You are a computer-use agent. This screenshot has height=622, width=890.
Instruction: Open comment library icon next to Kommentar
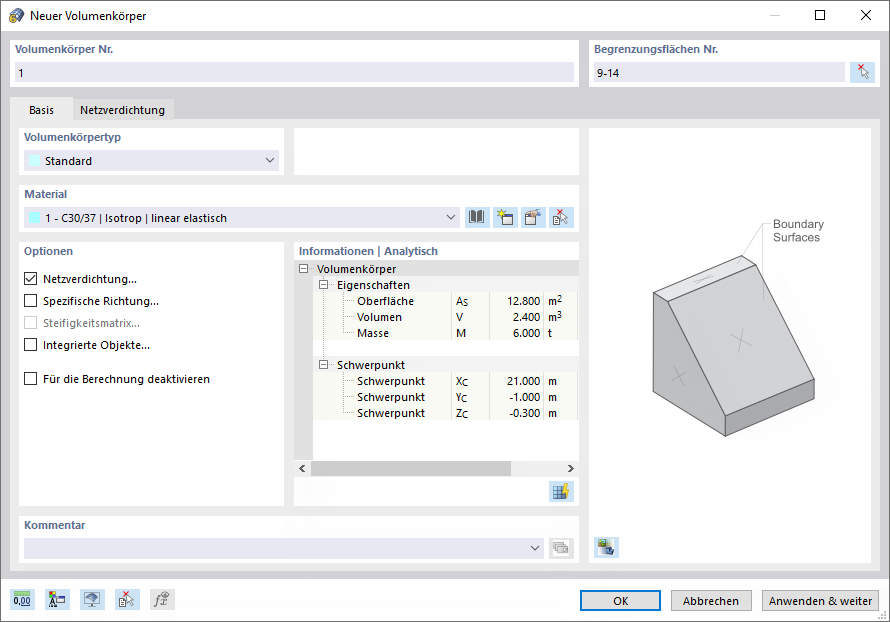[561, 548]
